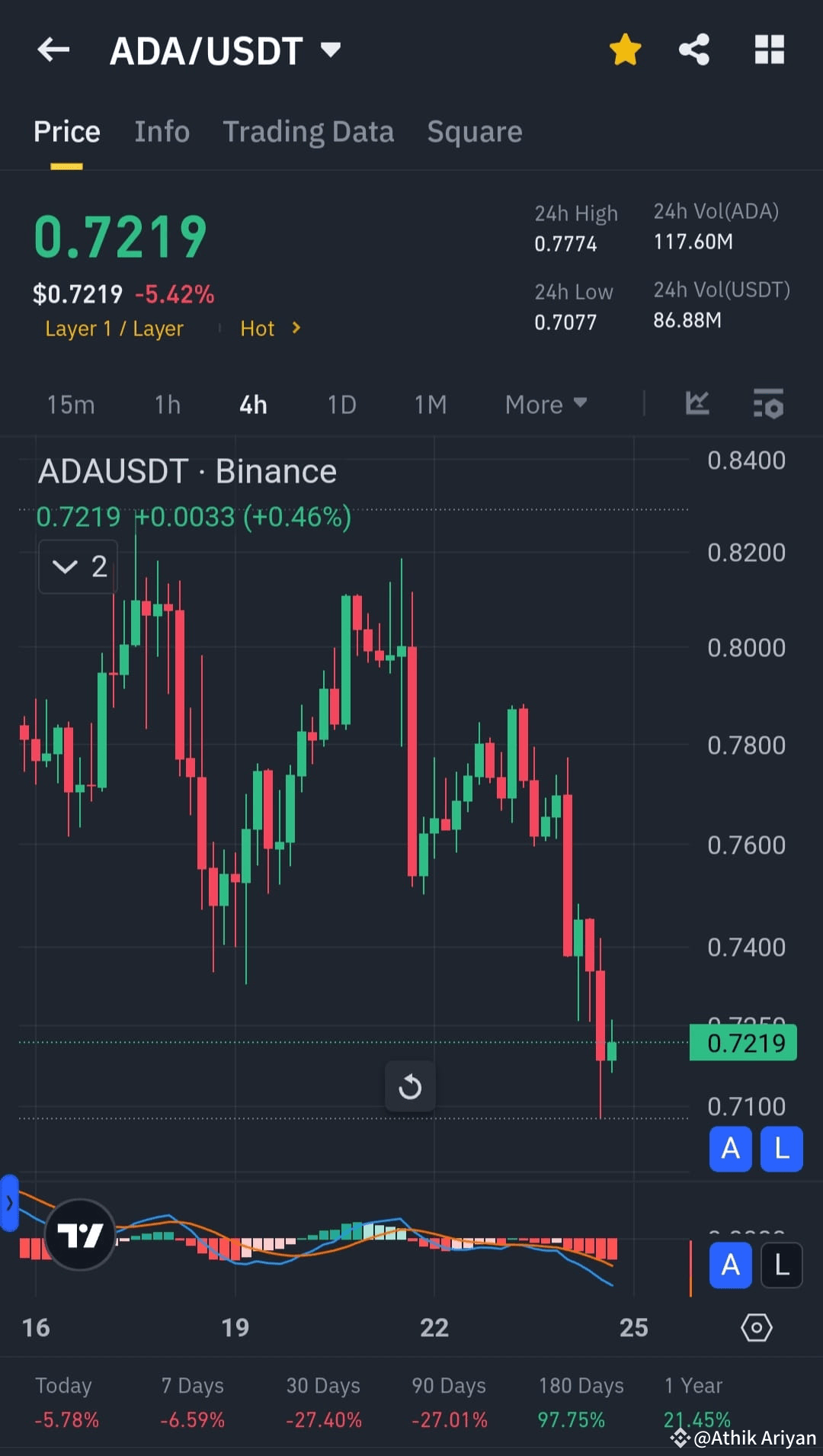Select the line chart style icon
Viewport: 823px width, 1456px height.
coord(696,405)
